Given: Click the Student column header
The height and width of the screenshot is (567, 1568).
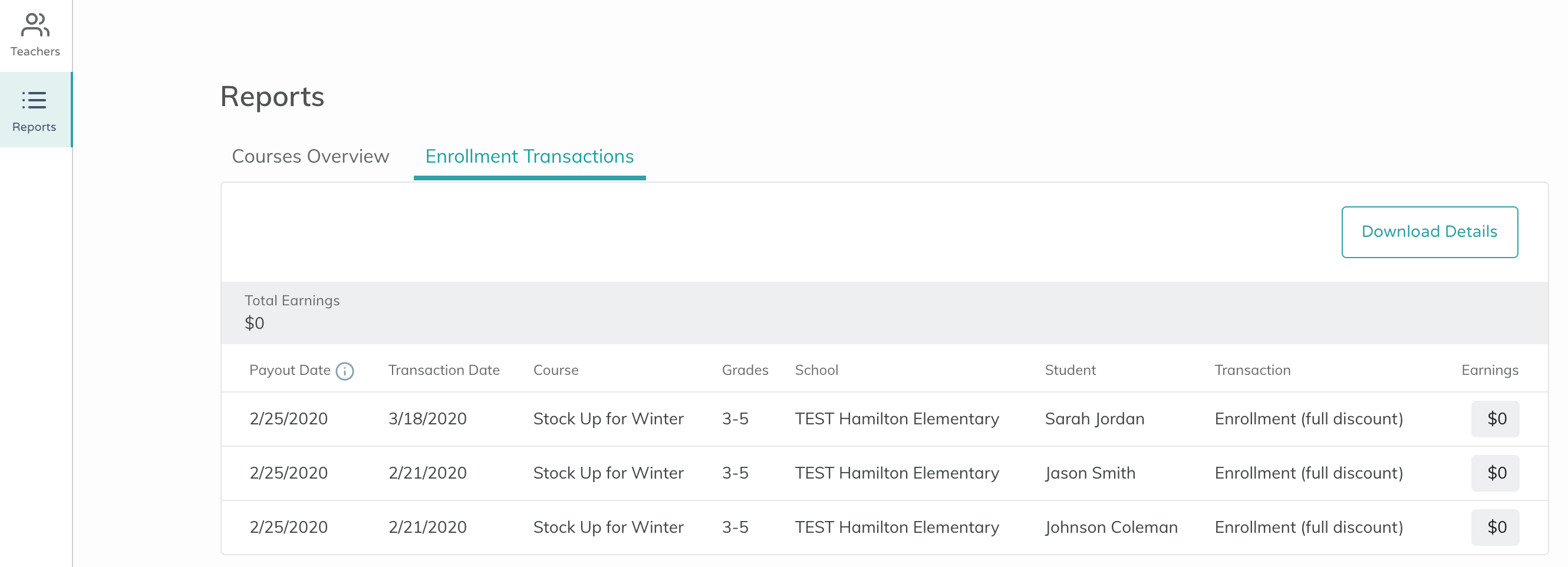Looking at the screenshot, I should pos(1069,370).
